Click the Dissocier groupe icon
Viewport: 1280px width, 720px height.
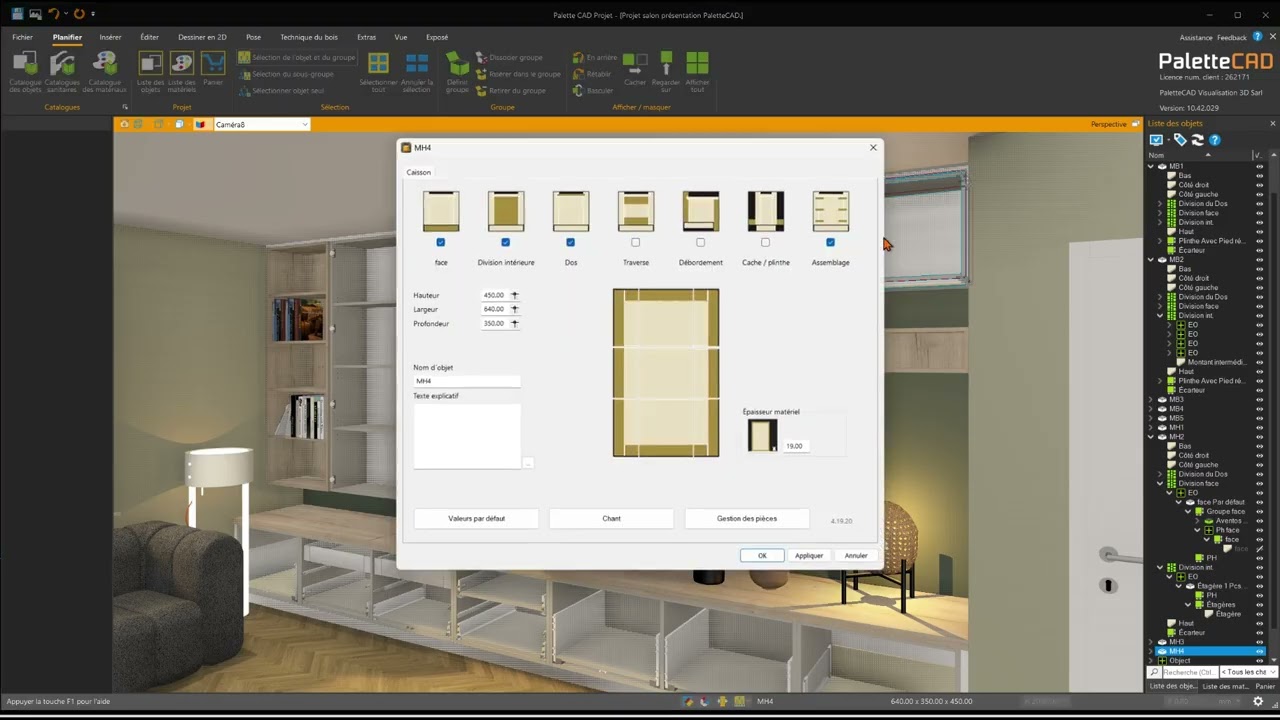[481, 58]
